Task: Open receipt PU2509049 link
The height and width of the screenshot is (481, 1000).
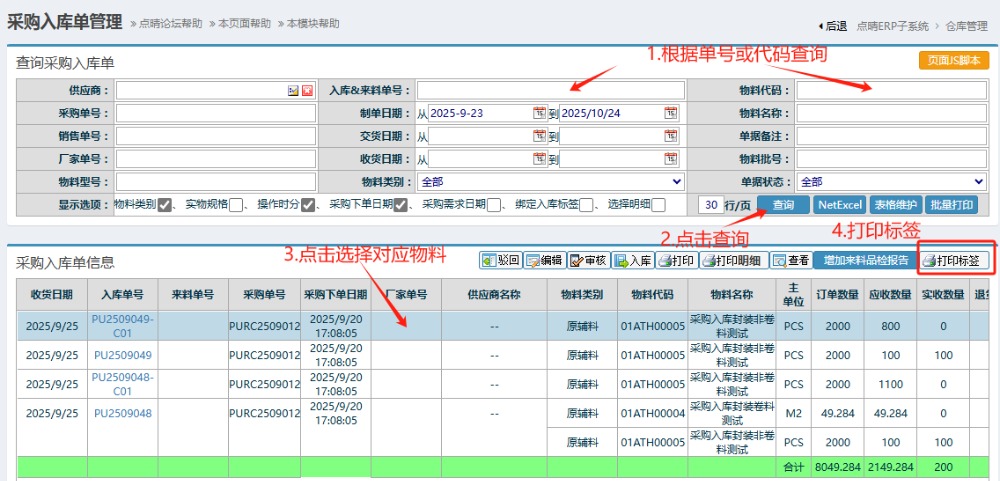Action: coord(123,355)
